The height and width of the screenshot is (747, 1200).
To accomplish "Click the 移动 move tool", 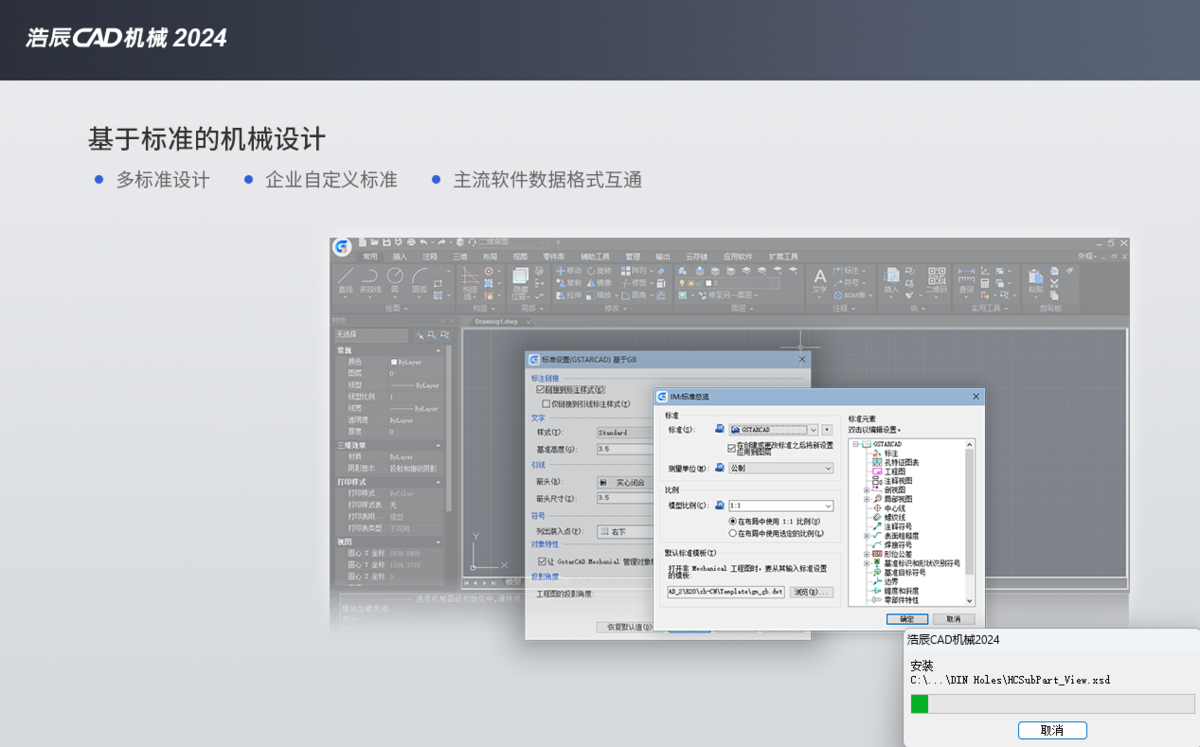I will point(567,270).
